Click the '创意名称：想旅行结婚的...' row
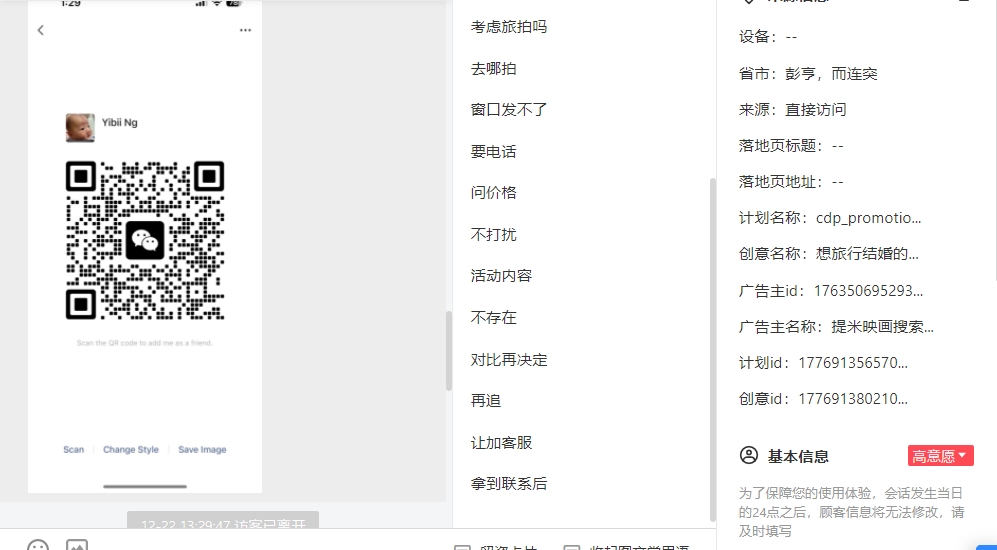 point(829,254)
